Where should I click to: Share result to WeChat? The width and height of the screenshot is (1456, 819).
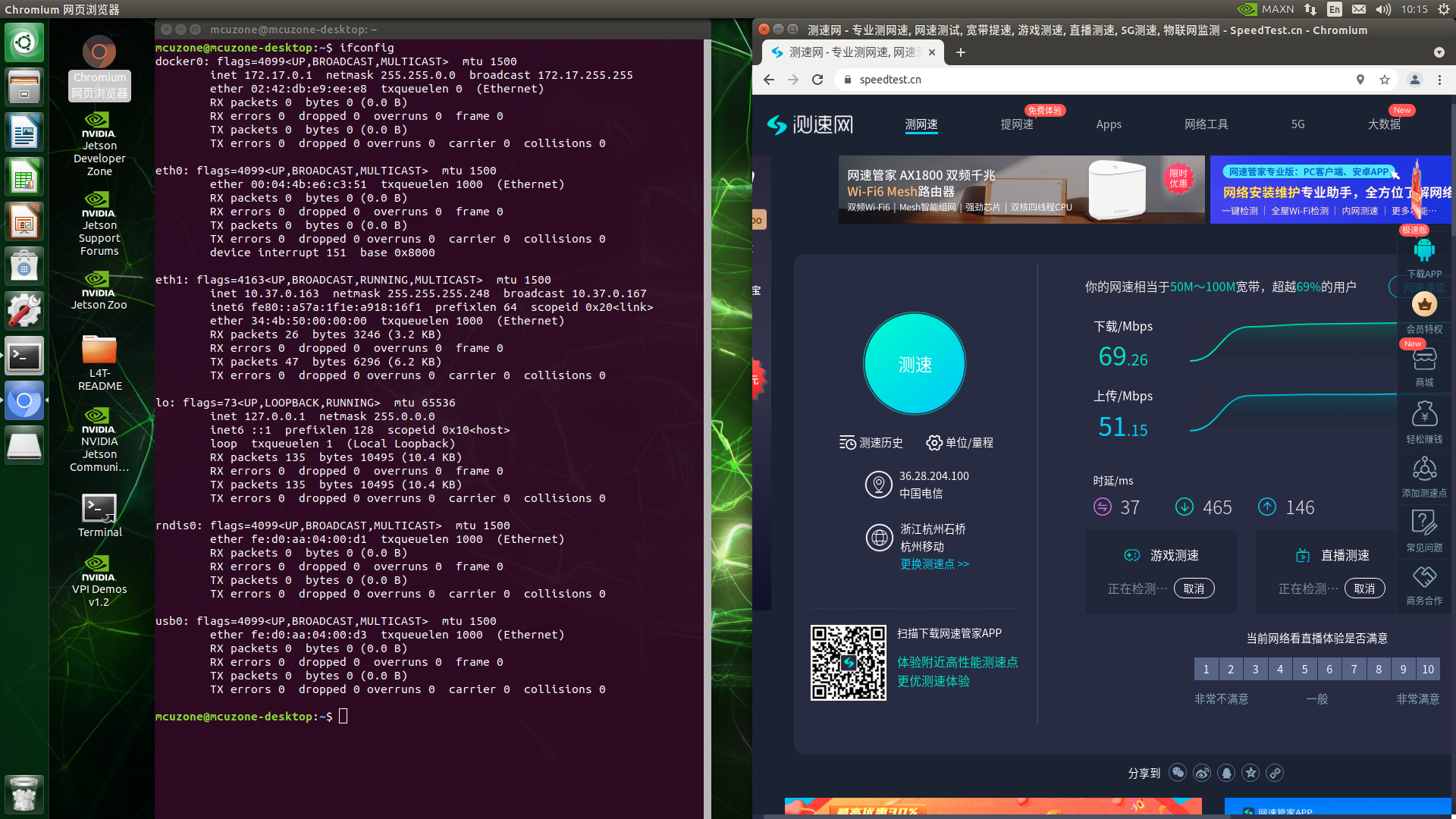click(1178, 773)
